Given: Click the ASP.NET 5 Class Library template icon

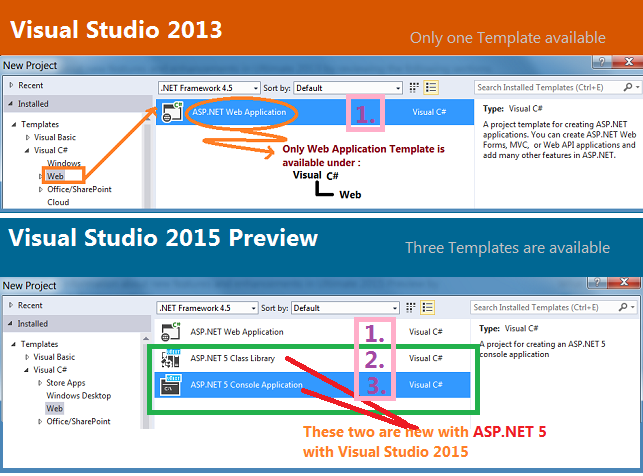Looking at the screenshot, I should (171, 358).
